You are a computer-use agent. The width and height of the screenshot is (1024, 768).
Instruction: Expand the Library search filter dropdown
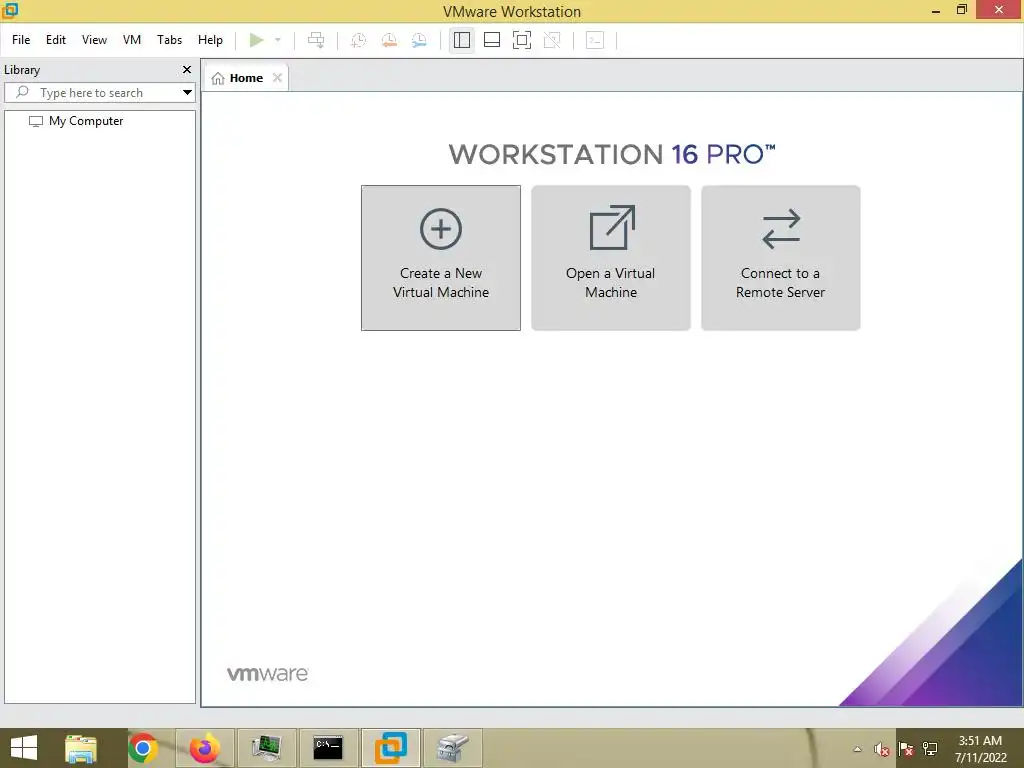pyautogui.click(x=187, y=93)
